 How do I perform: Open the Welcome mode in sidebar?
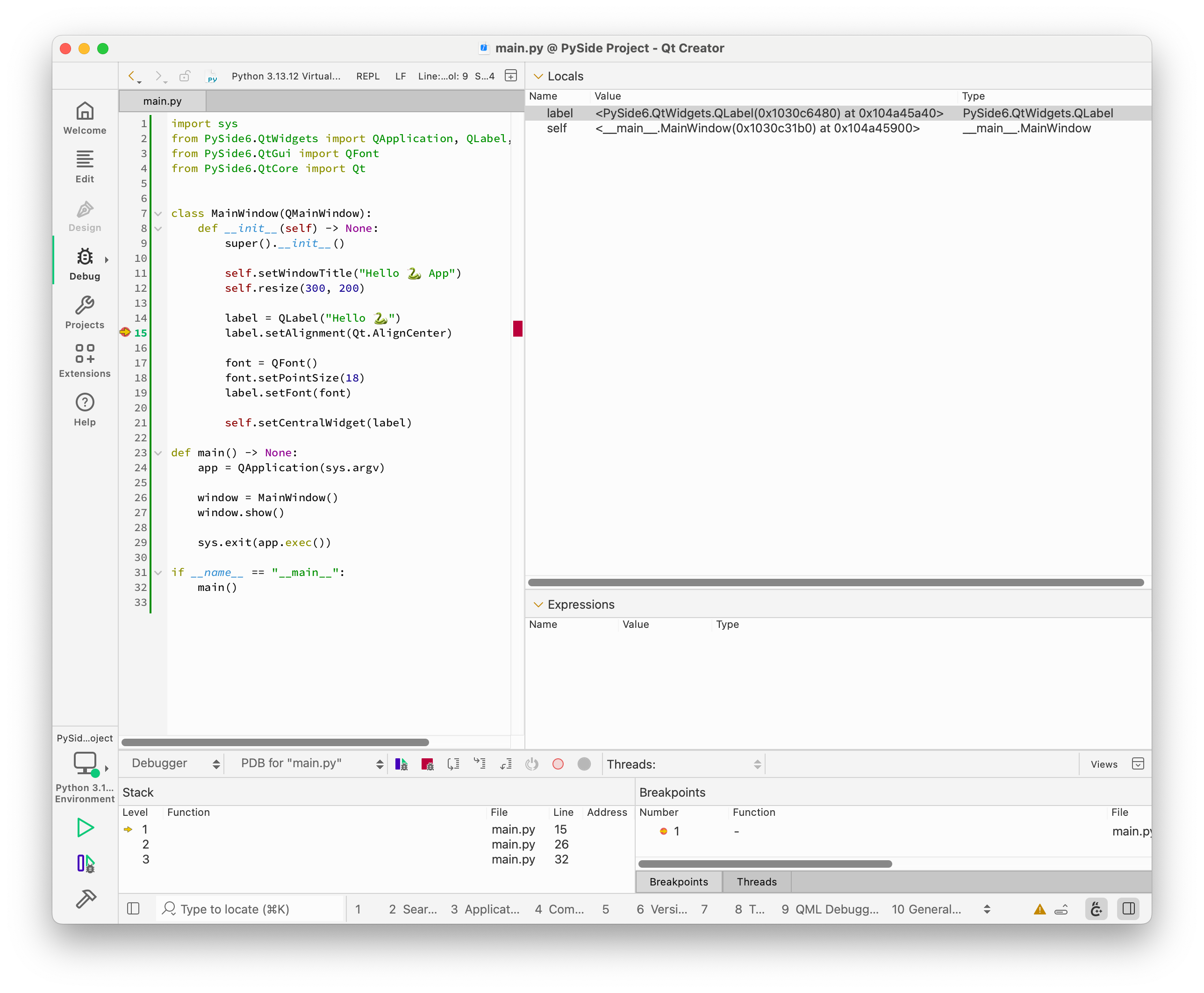pos(85,118)
